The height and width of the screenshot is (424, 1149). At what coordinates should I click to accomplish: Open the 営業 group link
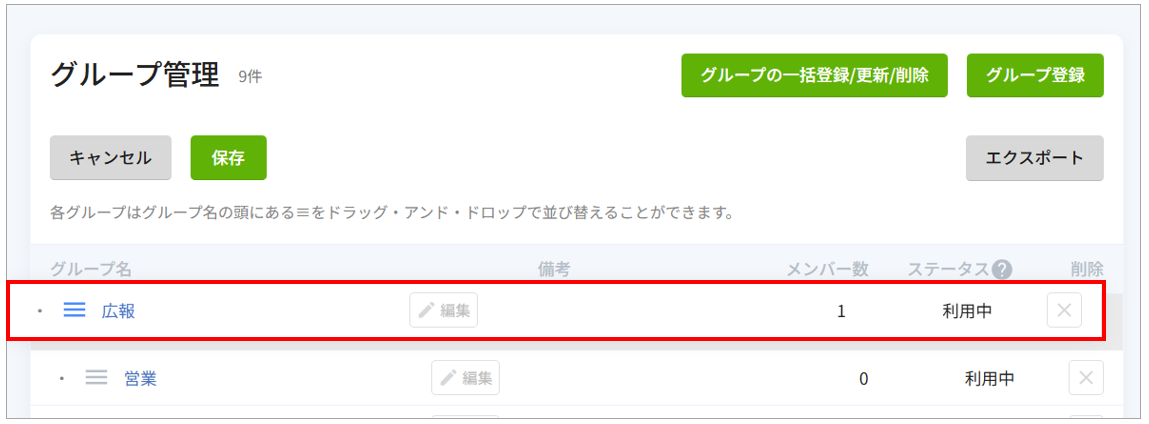click(x=140, y=379)
